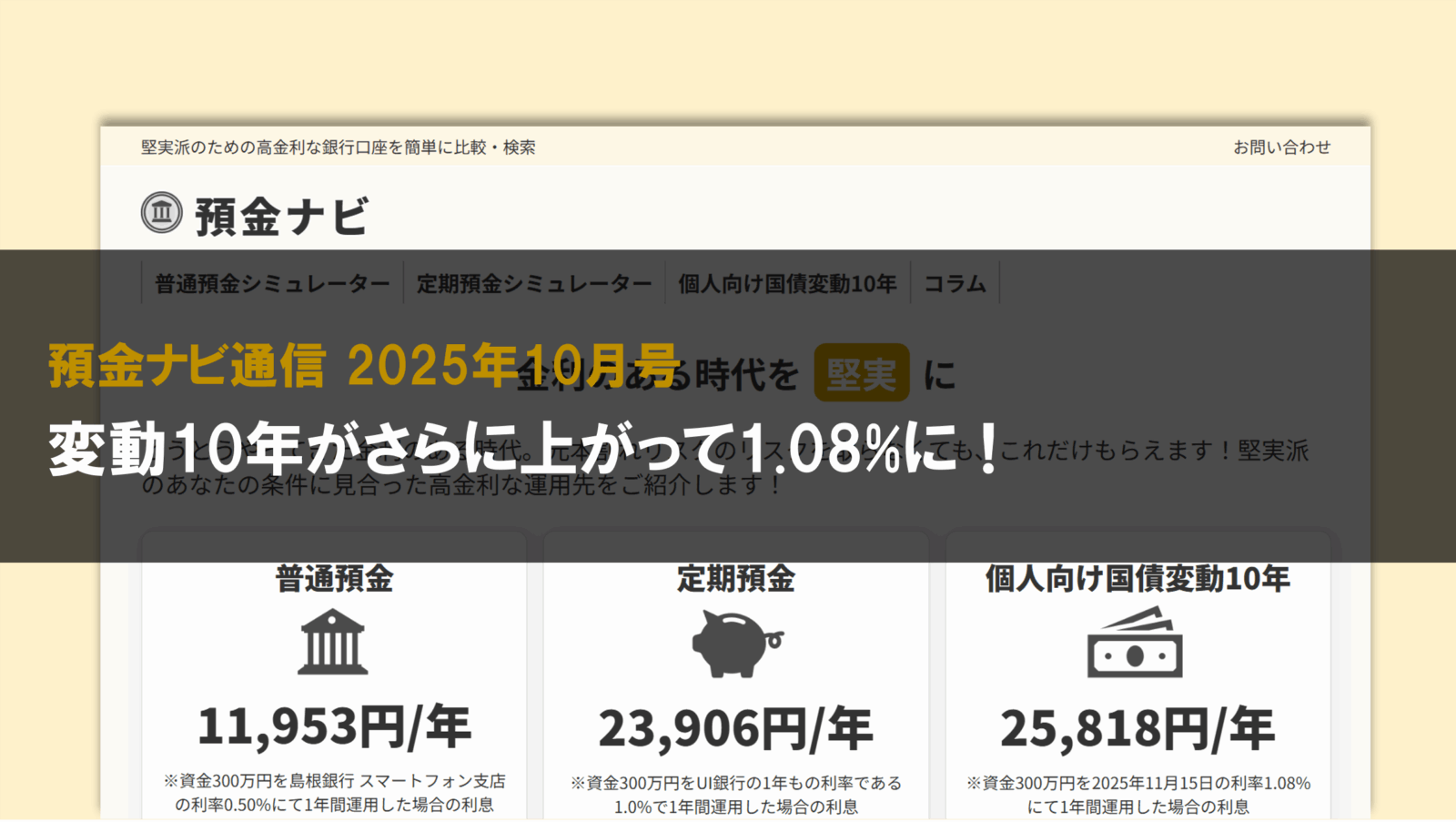Select the 個人向け国債変動10年 card heading
The height and width of the screenshot is (822, 1456).
click(1137, 579)
